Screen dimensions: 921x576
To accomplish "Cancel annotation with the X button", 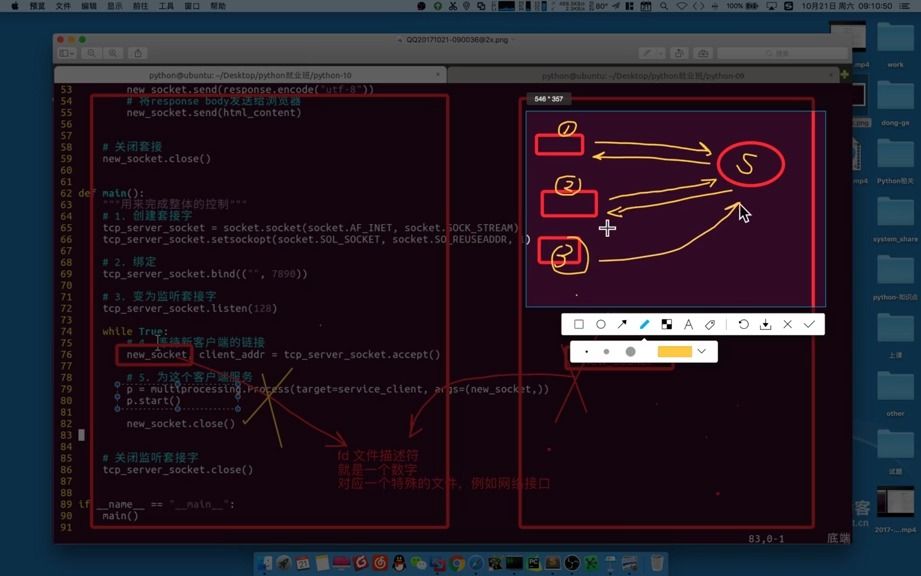I will (x=789, y=324).
